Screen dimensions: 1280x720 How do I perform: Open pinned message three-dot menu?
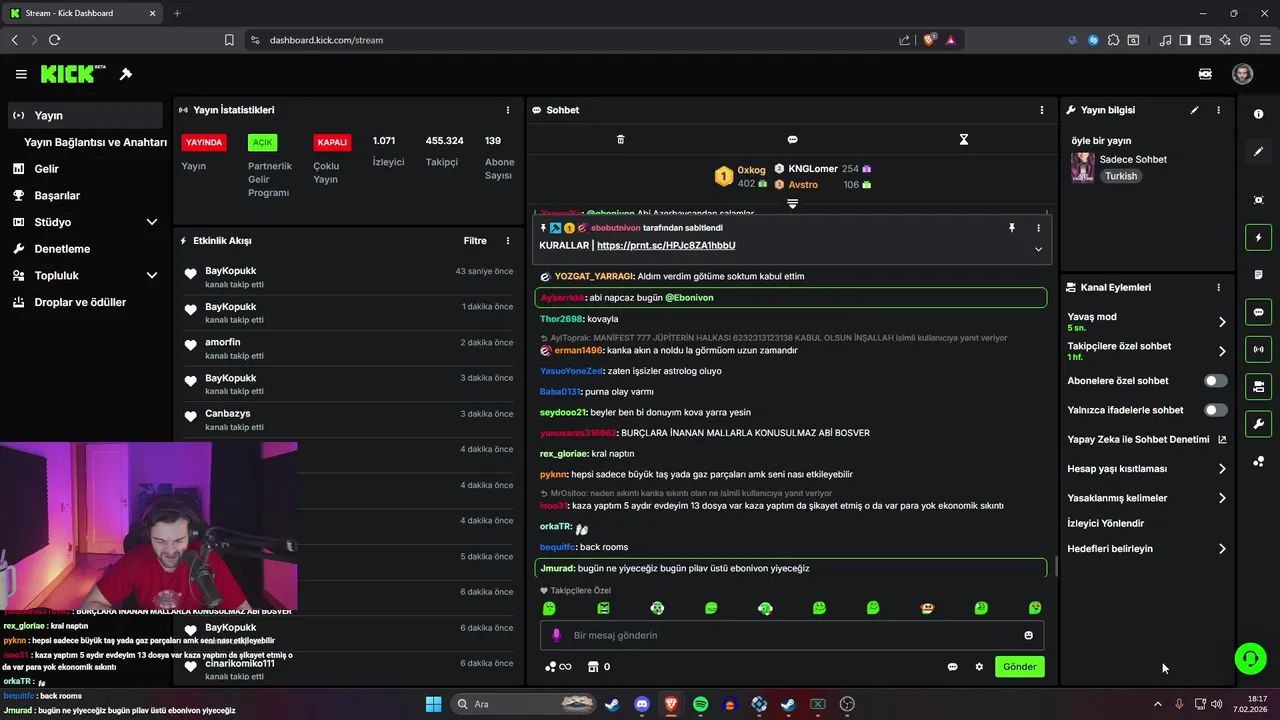coord(1038,228)
